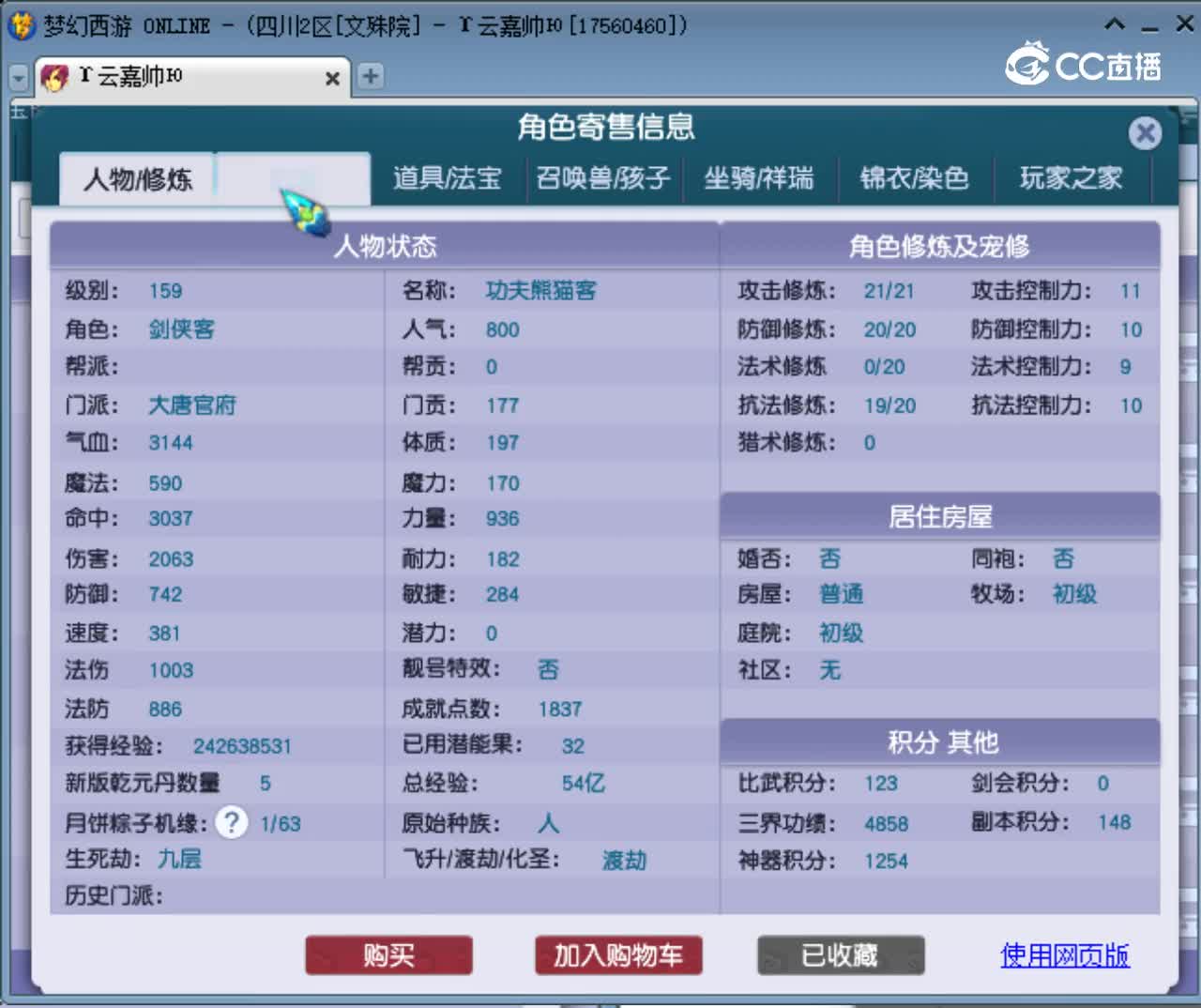Click the 月饼粽子机缘 value 1/63

click(281, 824)
